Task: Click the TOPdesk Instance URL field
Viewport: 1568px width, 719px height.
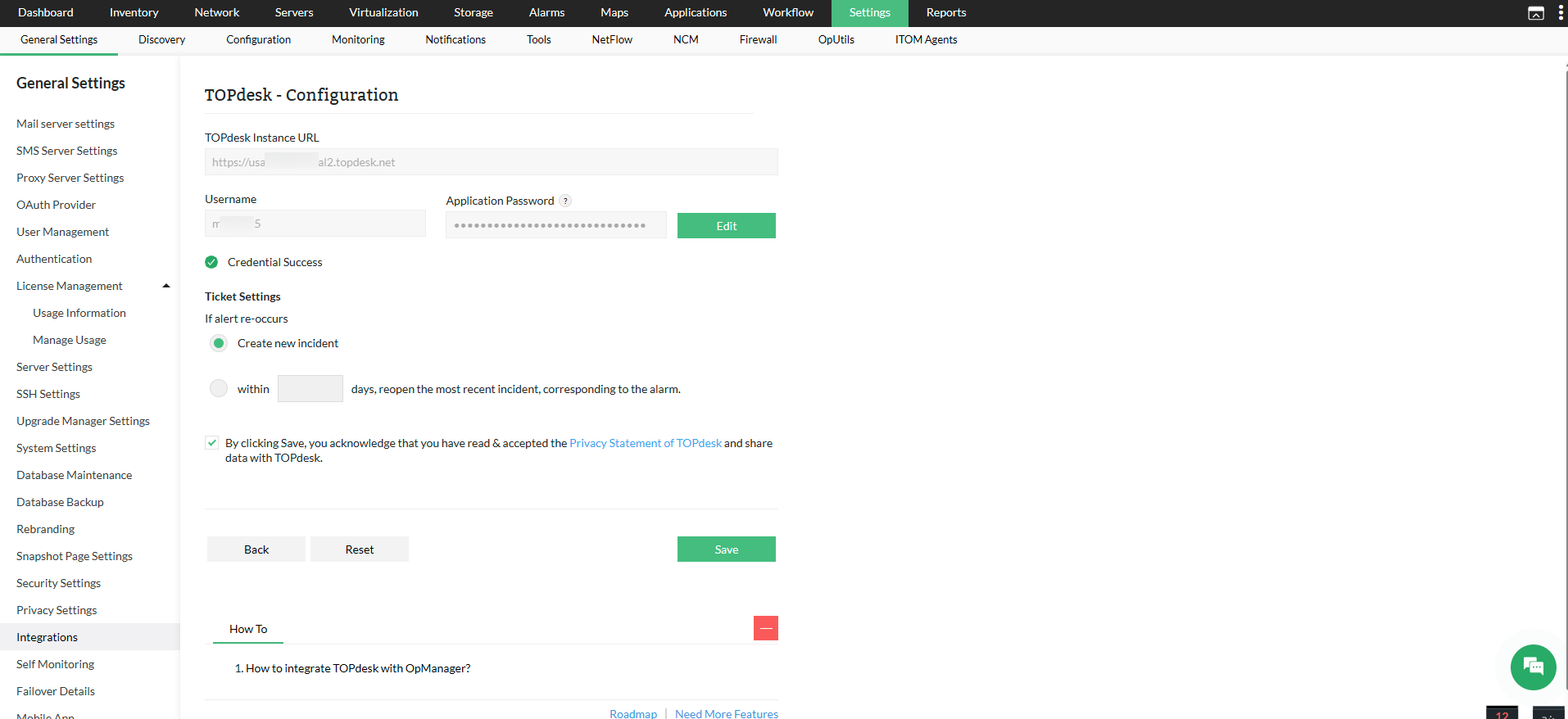Action: coord(492,162)
